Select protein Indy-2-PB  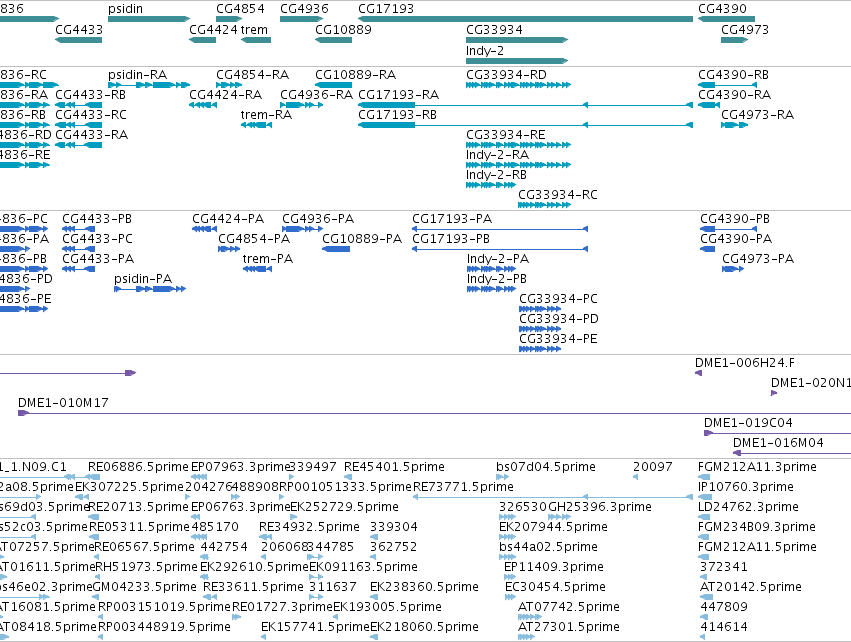click(497, 279)
